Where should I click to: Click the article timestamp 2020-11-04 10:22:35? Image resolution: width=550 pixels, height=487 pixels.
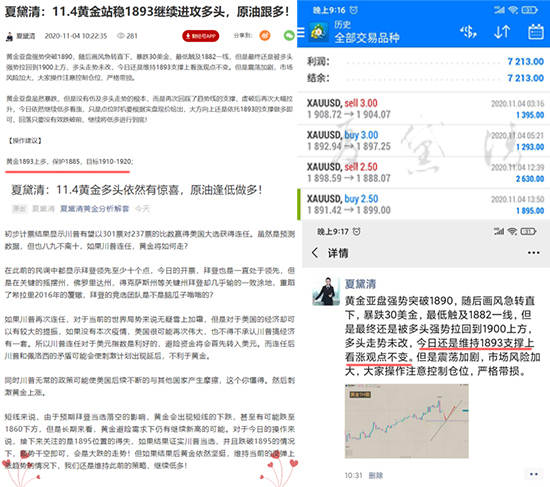coord(75,36)
